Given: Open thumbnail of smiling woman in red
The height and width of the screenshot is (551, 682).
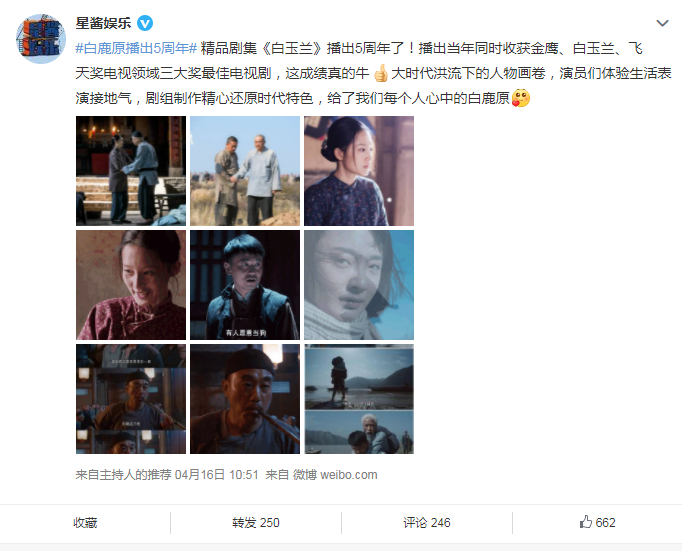Looking at the screenshot, I should tap(131, 285).
